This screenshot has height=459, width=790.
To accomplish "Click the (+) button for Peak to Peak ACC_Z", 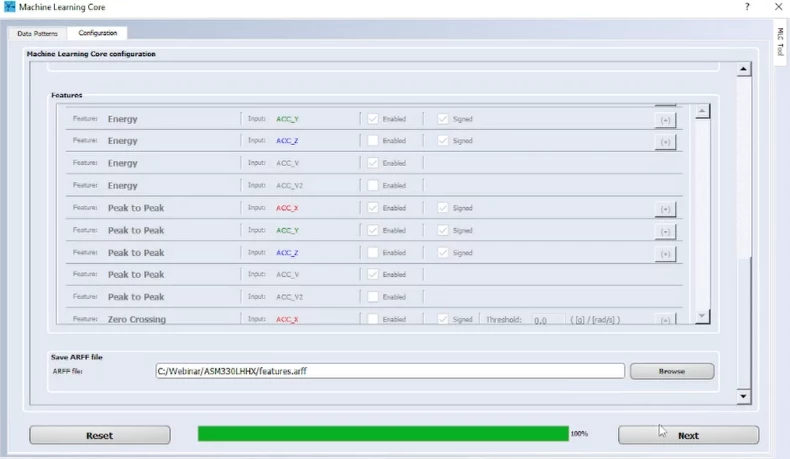I will 665,254.
